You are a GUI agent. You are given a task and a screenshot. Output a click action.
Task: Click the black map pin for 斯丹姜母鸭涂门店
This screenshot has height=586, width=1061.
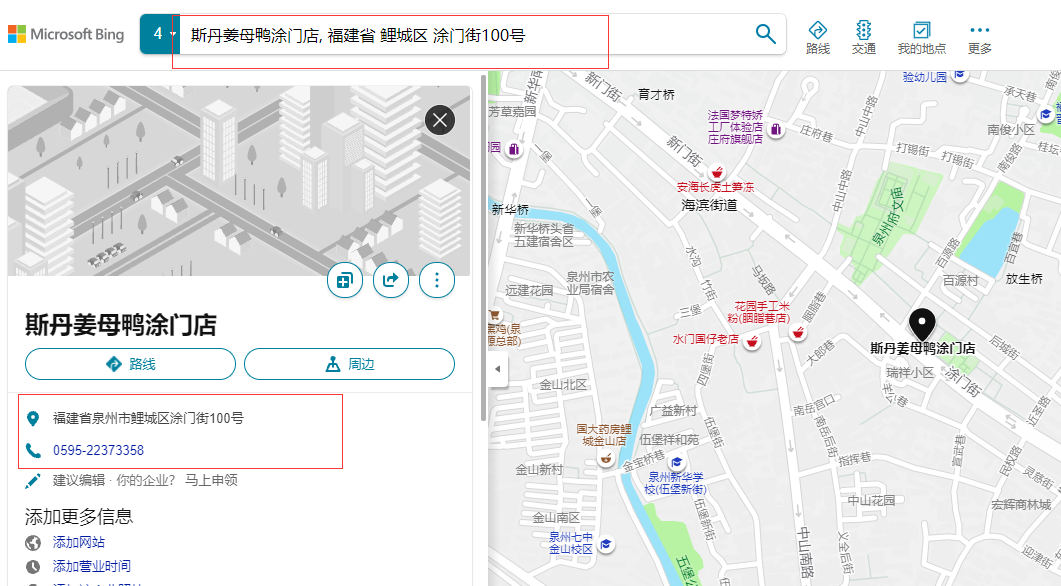922,325
